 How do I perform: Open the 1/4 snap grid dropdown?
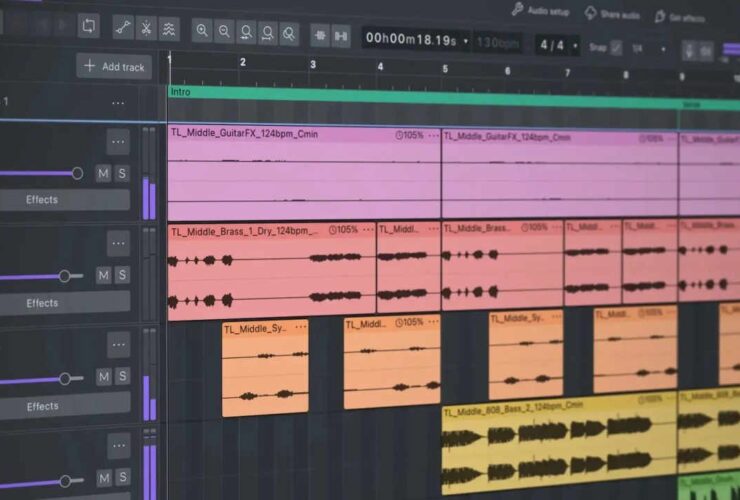tap(663, 49)
